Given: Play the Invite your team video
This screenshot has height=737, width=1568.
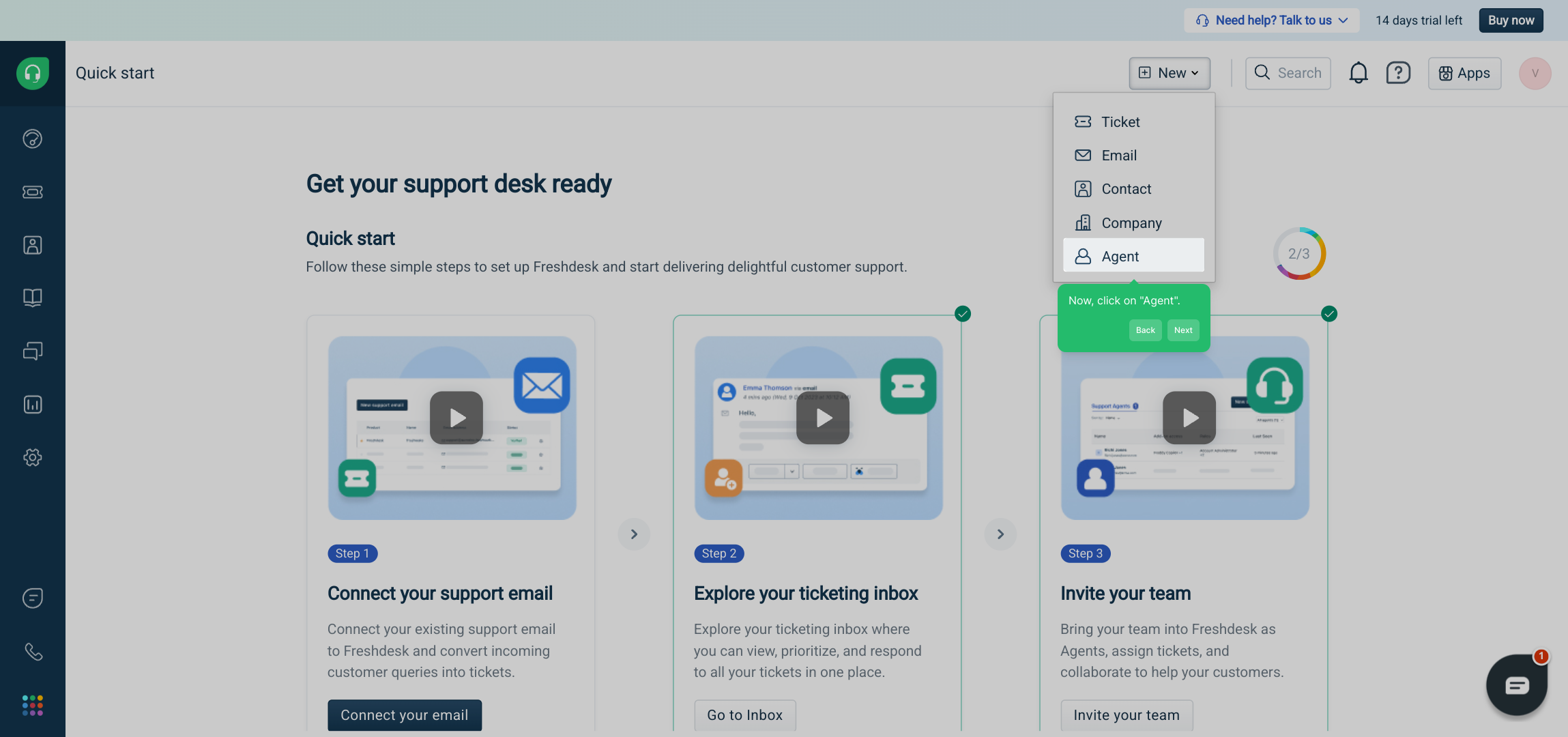Looking at the screenshot, I should pos(1189,418).
